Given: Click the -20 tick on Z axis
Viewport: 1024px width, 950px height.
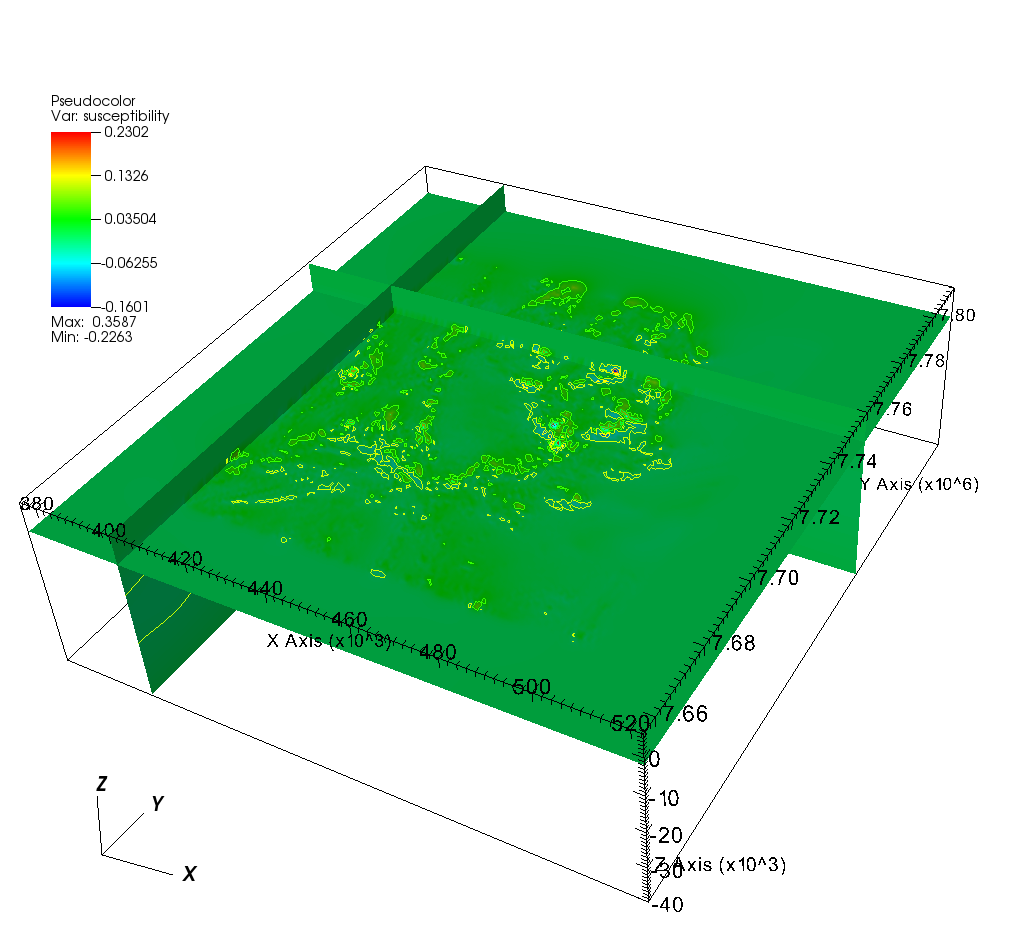Looking at the screenshot, I should pyautogui.click(x=663, y=834).
